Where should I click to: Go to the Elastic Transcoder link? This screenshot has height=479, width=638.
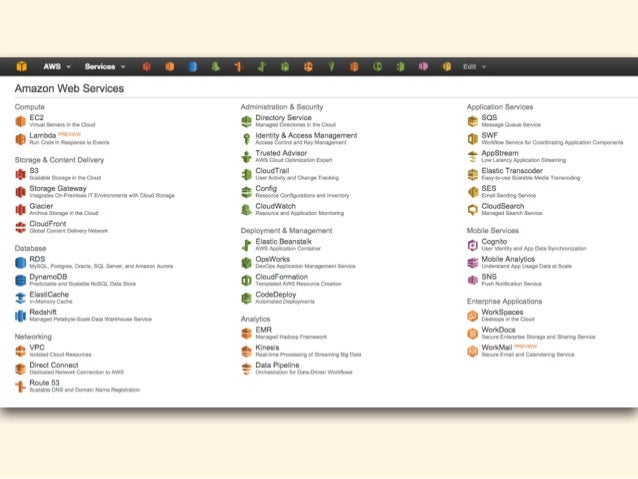tap(512, 171)
